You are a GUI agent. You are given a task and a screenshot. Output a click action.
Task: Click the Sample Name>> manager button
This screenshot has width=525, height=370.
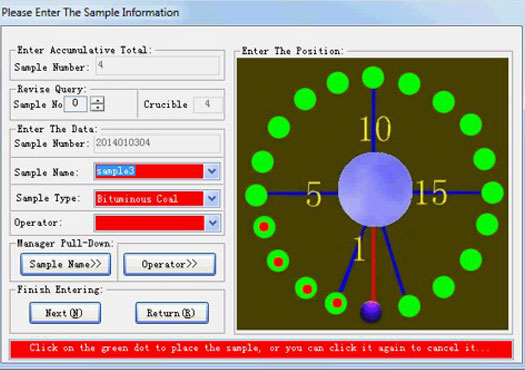[x=66, y=264]
